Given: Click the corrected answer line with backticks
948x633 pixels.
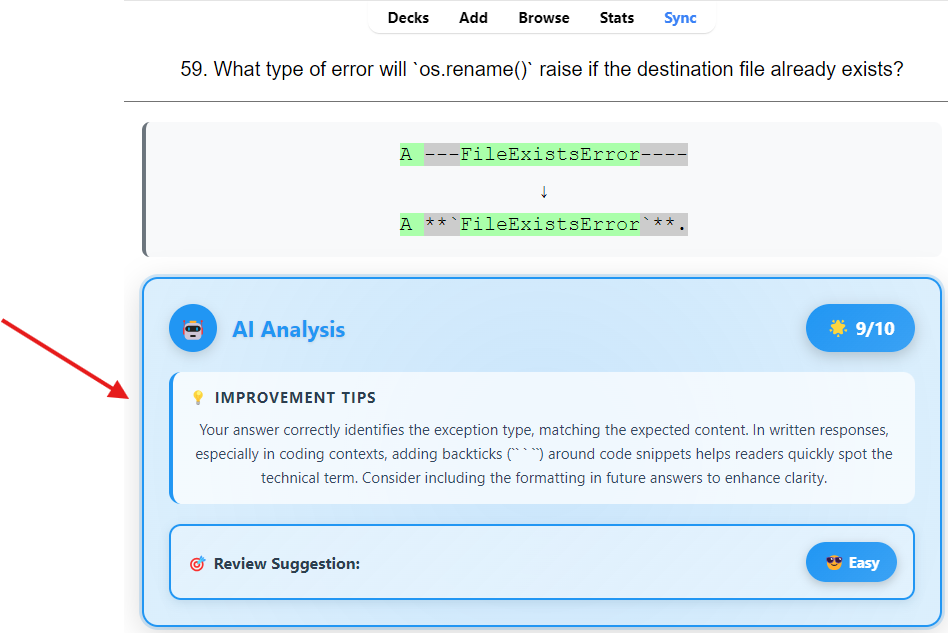Looking at the screenshot, I should [x=544, y=225].
